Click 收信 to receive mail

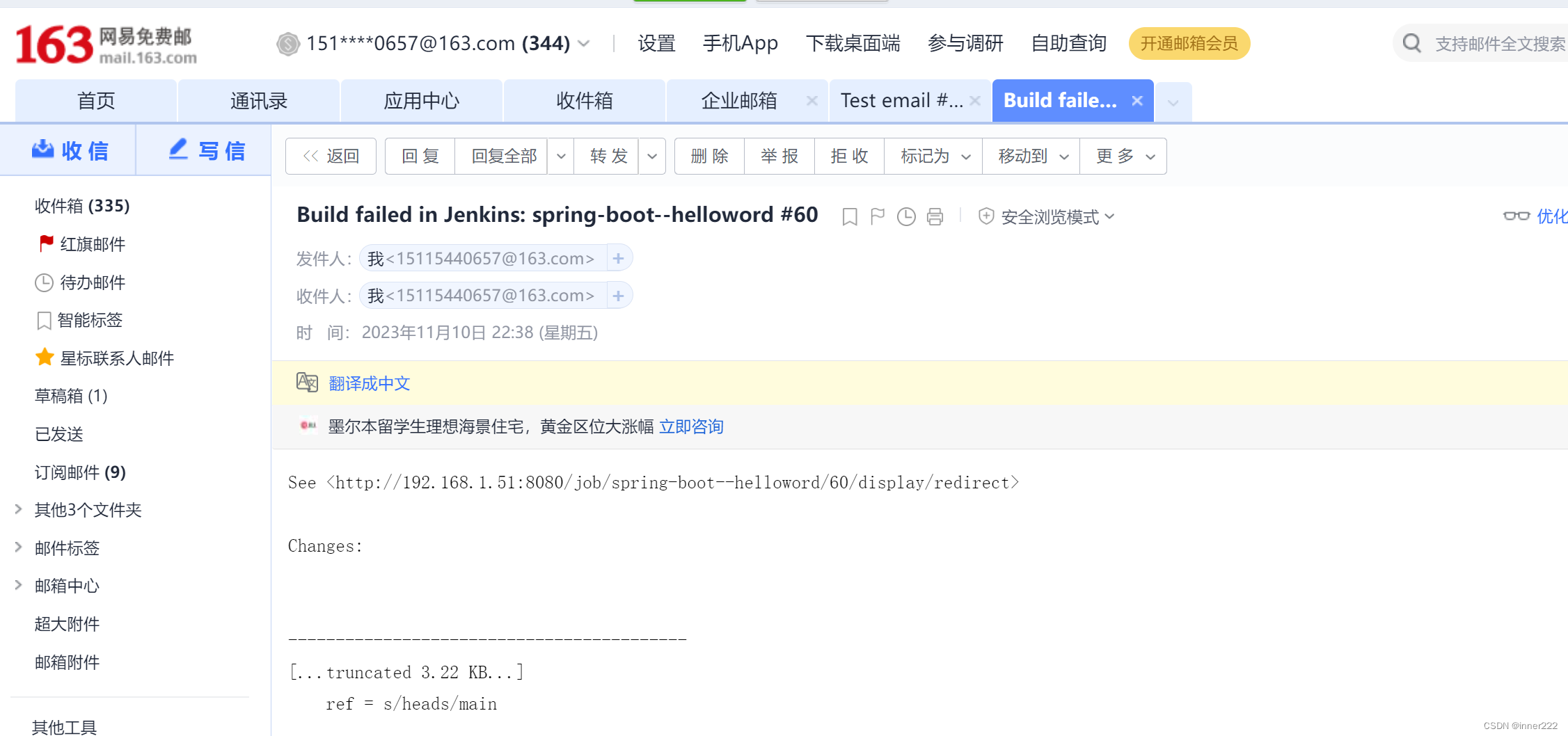click(70, 150)
